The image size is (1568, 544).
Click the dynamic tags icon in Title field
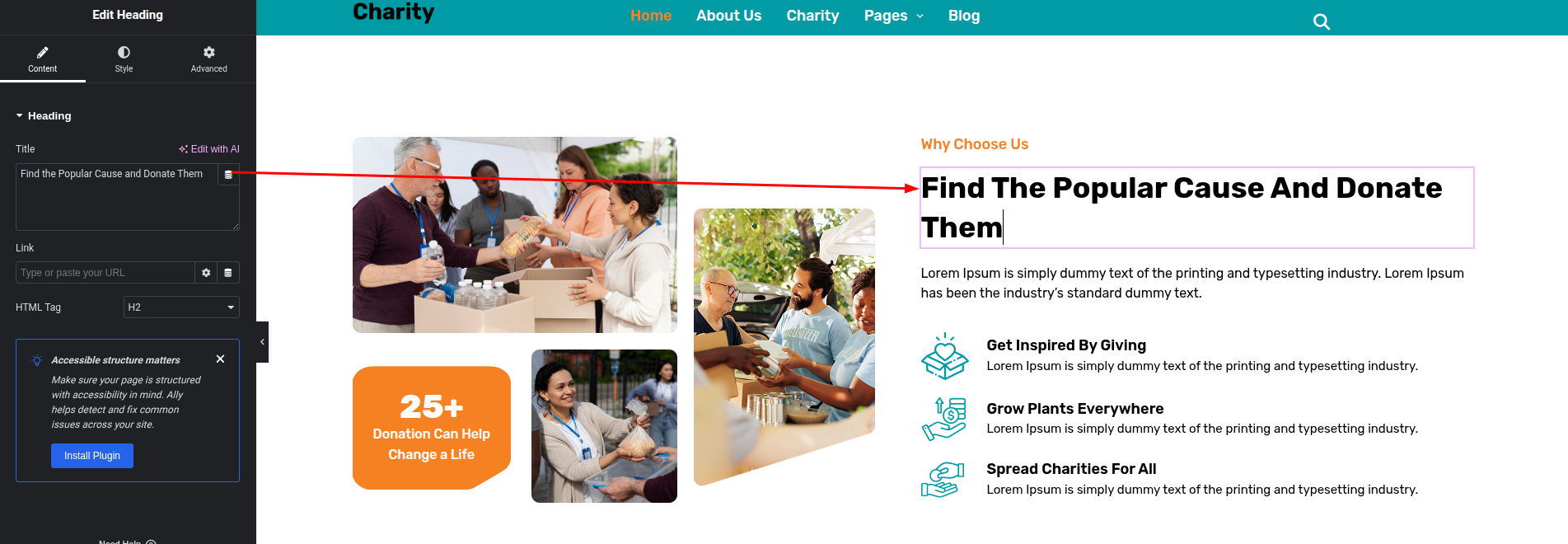(228, 175)
